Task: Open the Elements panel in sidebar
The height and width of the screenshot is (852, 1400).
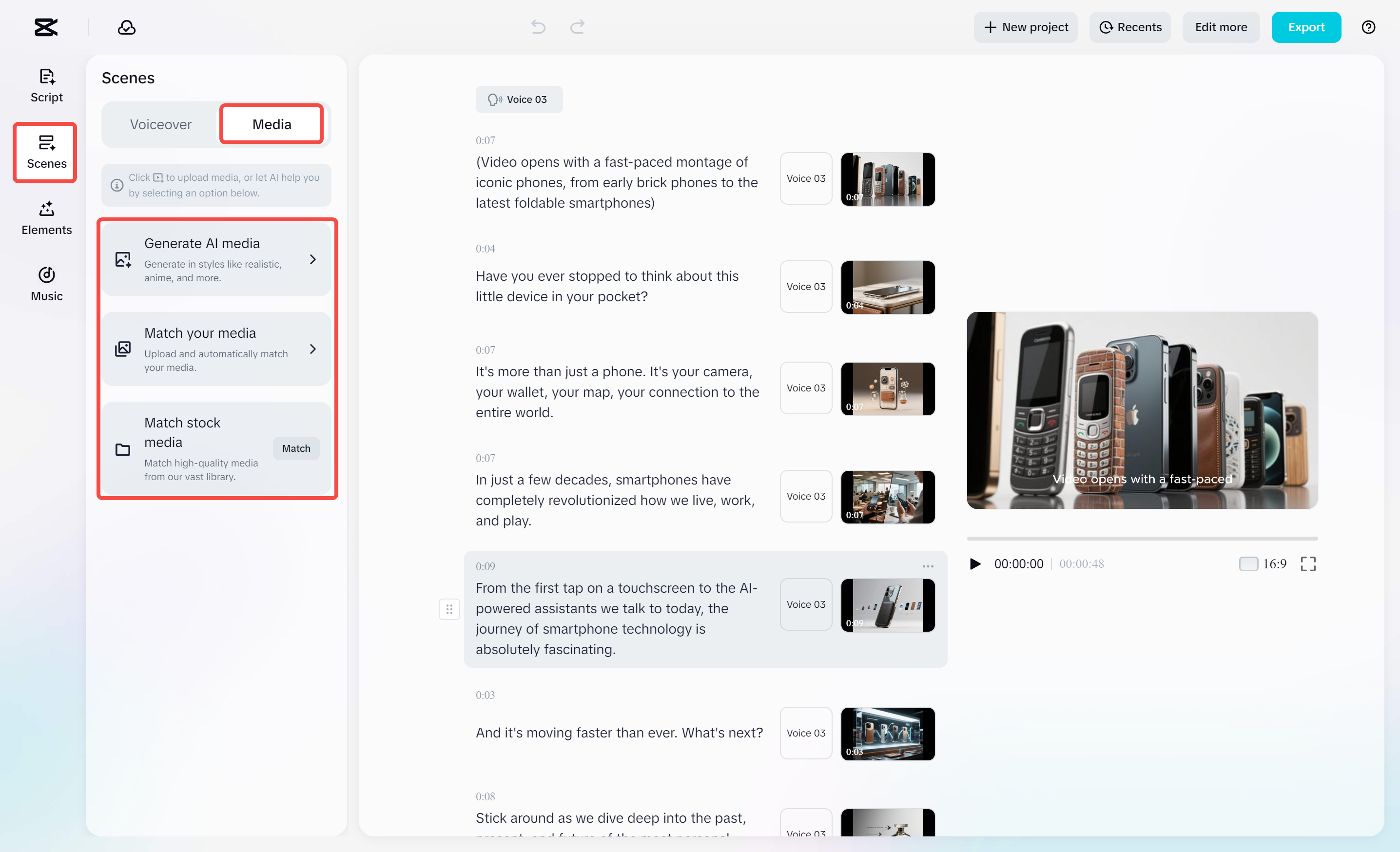Action: click(47, 218)
